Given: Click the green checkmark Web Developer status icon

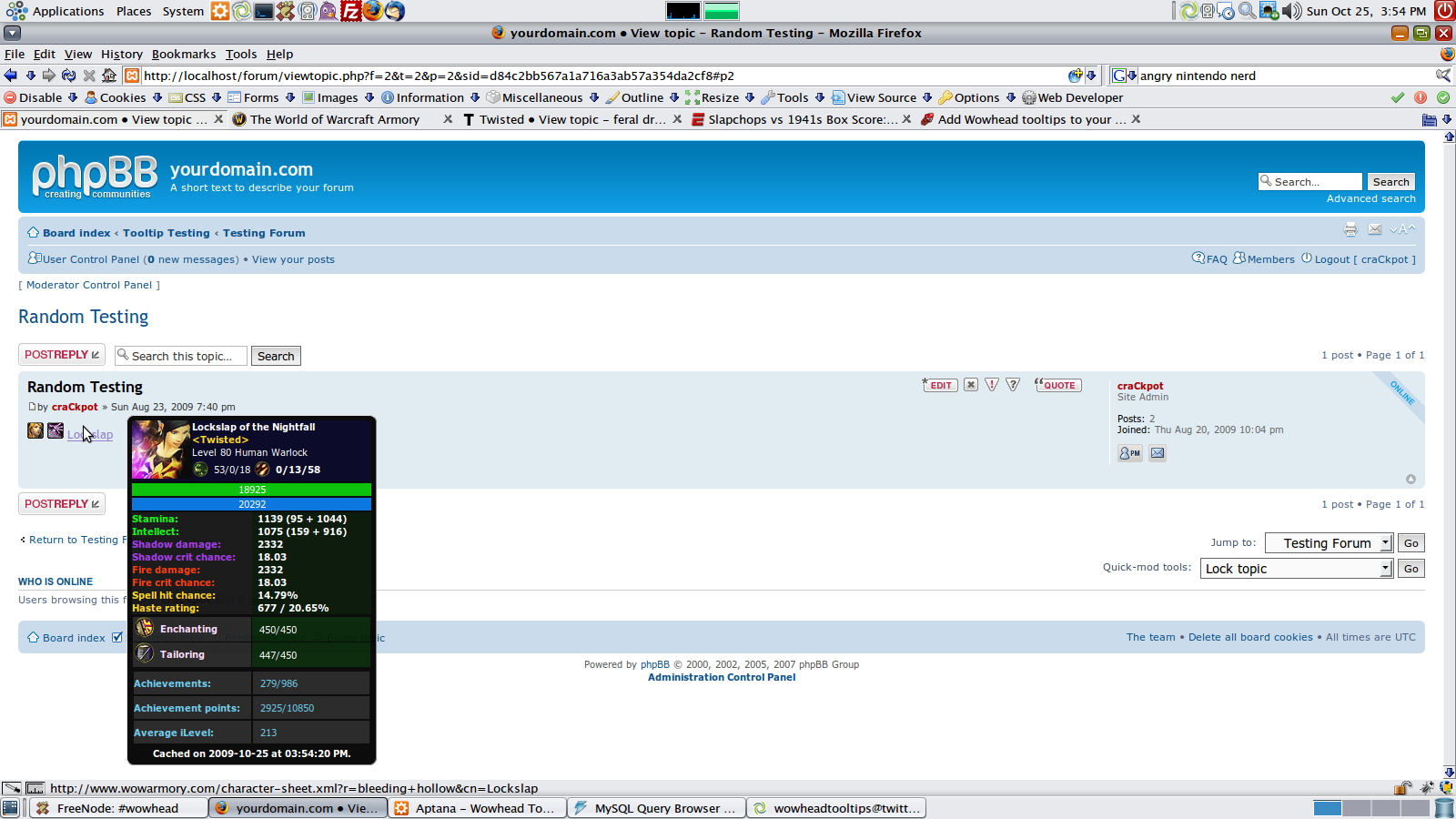Looking at the screenshot, I should click(1398, 97).
